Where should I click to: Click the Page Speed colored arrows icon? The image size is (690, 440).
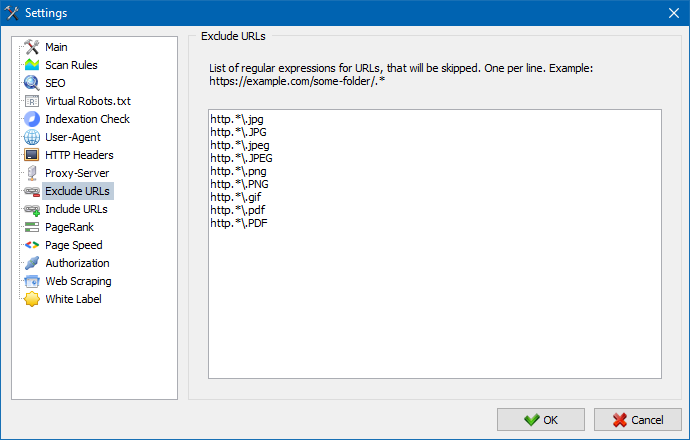(x=32, y=245)
